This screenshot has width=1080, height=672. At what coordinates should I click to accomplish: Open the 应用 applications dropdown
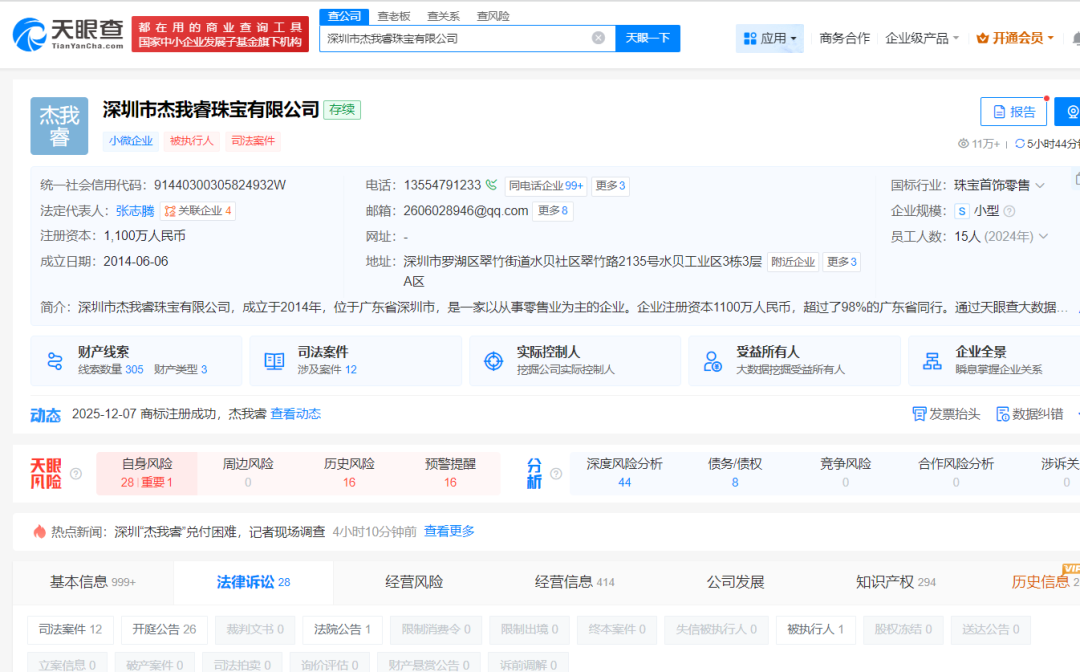[771, 38]
